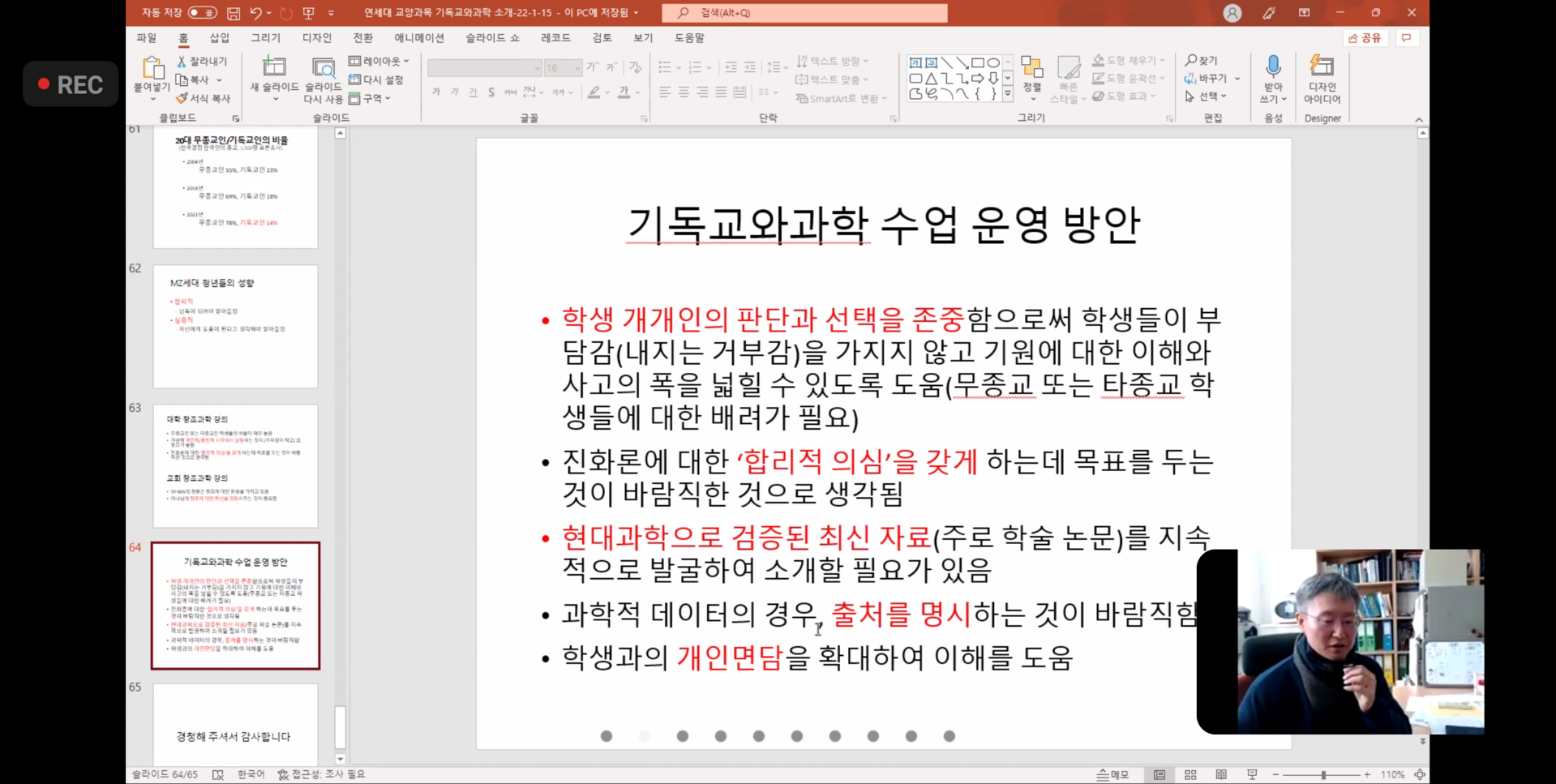Collapse the ribbon with the chevron
The height and width of the screenshot is (784, 1556).
pyautogui.click(x=1419, y=119)
